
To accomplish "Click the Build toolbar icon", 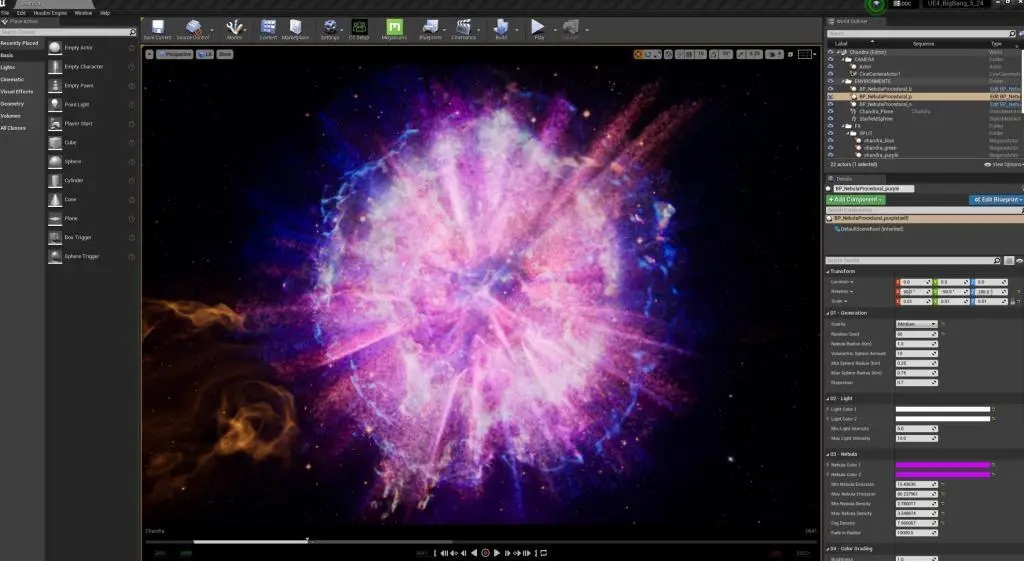I will (x=501, y=29).
